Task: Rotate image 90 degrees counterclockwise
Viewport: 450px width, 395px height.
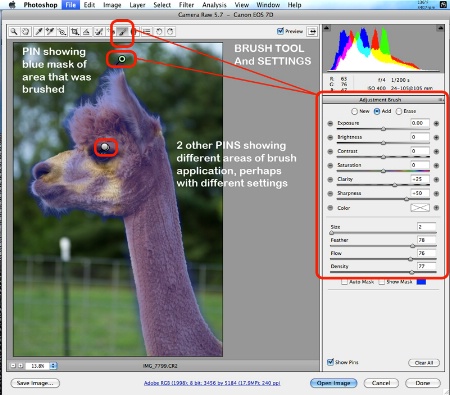Action: coord(159,32)
